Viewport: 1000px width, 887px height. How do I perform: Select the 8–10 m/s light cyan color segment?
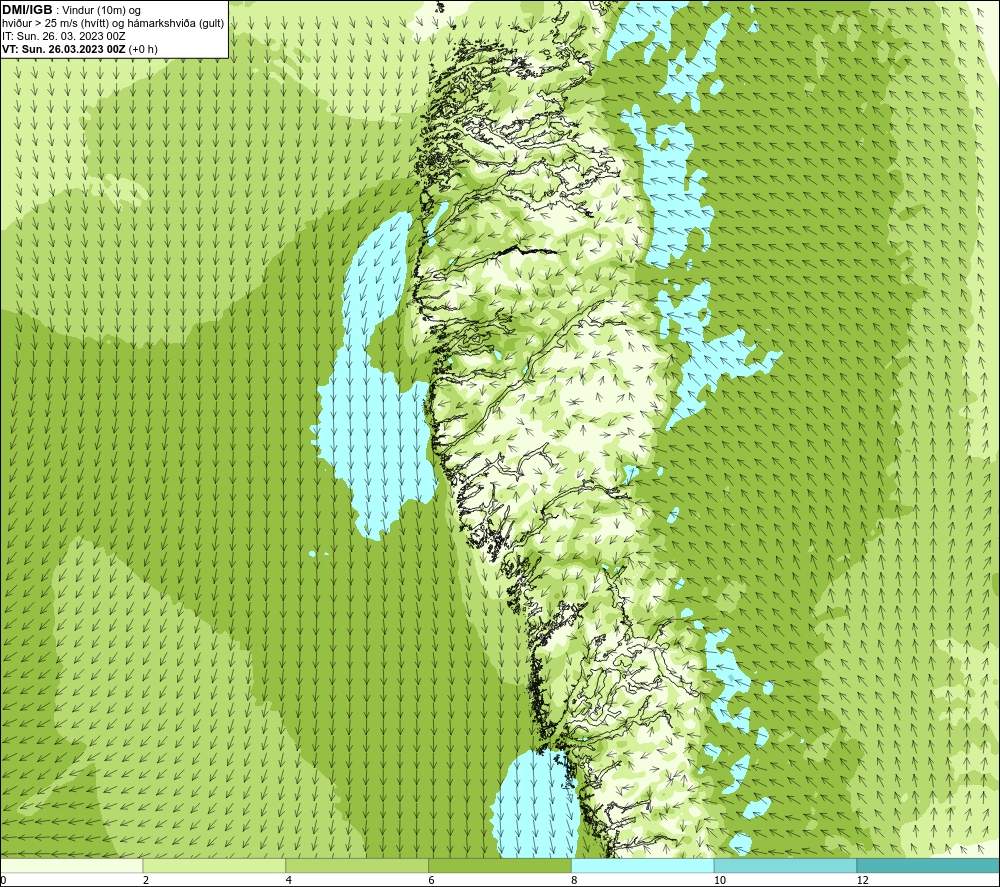[x=643, y=865]
